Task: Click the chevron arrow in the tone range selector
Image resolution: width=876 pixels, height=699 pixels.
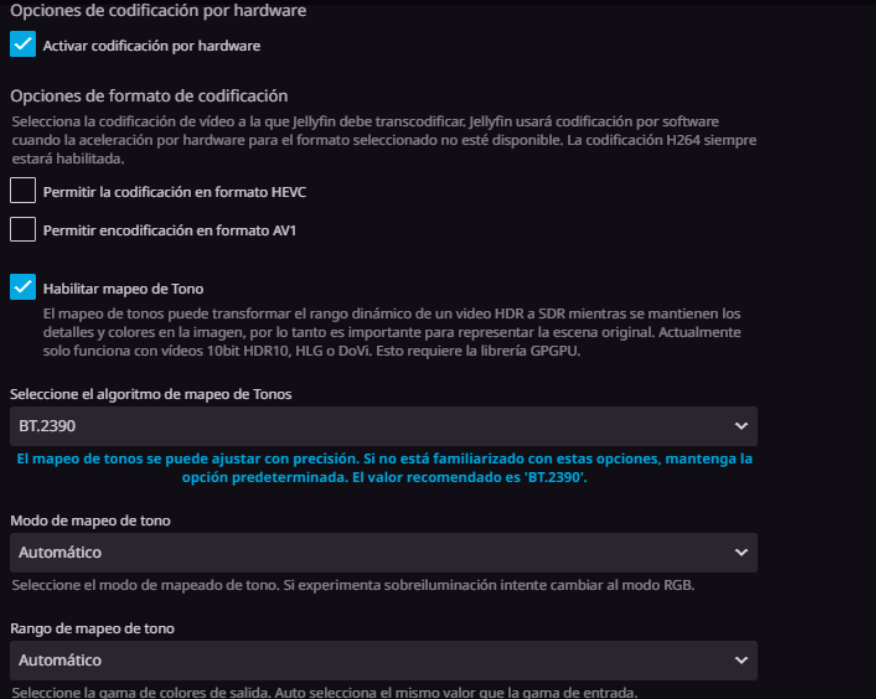Action: [741, 660]
